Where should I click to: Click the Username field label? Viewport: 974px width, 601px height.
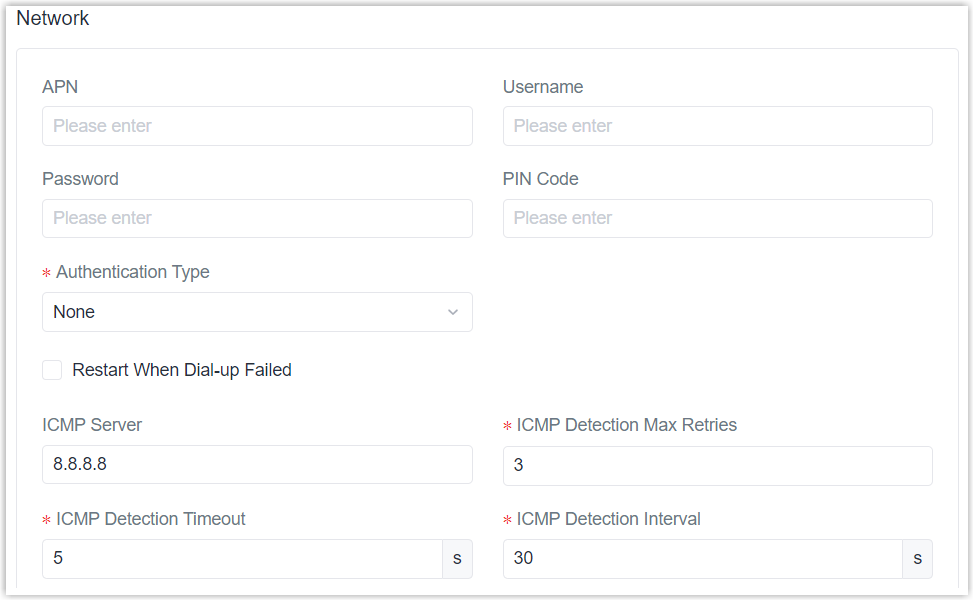coord(543,87)
